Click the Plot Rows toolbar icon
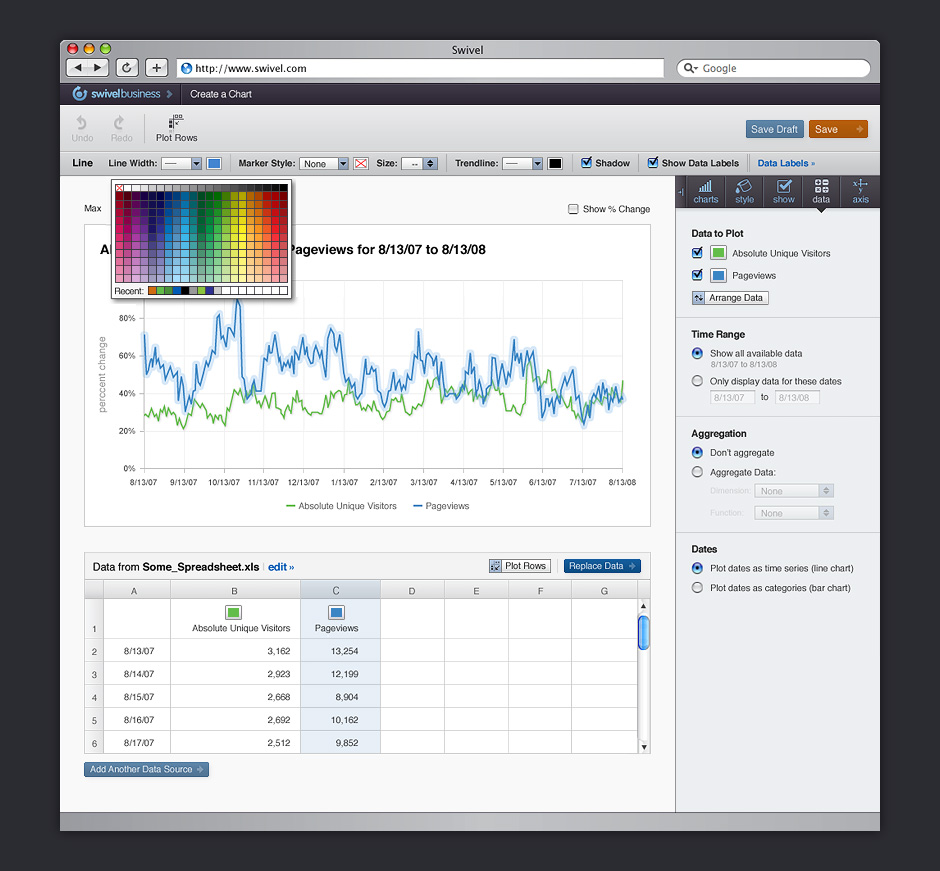The width and height of the screenshot is (940, 871). tap(176, 122)
